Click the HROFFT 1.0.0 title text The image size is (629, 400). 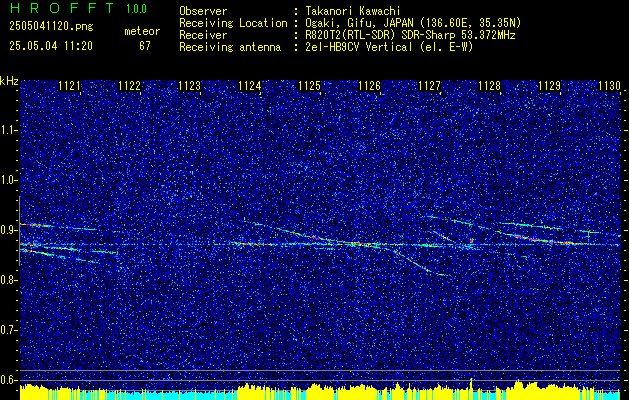click(78, 8)
